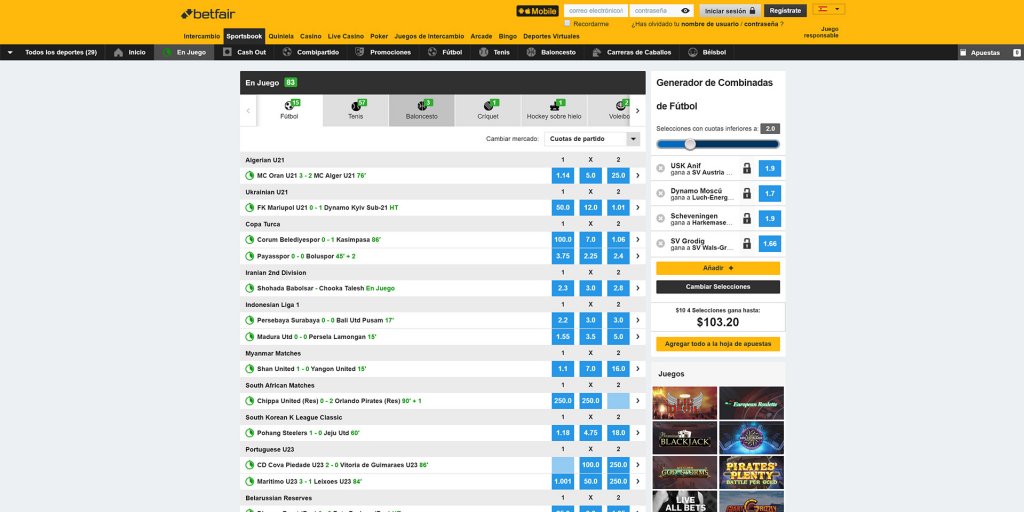Viewport: 1024px width, 512px height.
Task: Select draw odds 2.25 for Payasspor match
Action: tap(590, 256)
